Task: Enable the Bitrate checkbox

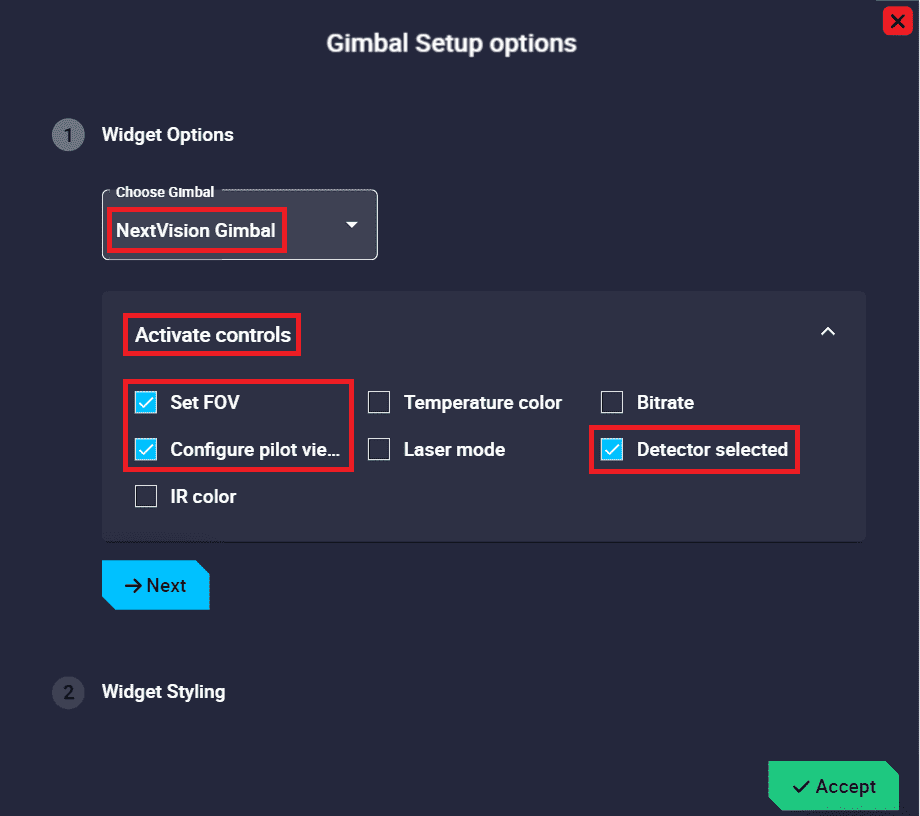Action: pyautogui.click(x=612, y=402)
